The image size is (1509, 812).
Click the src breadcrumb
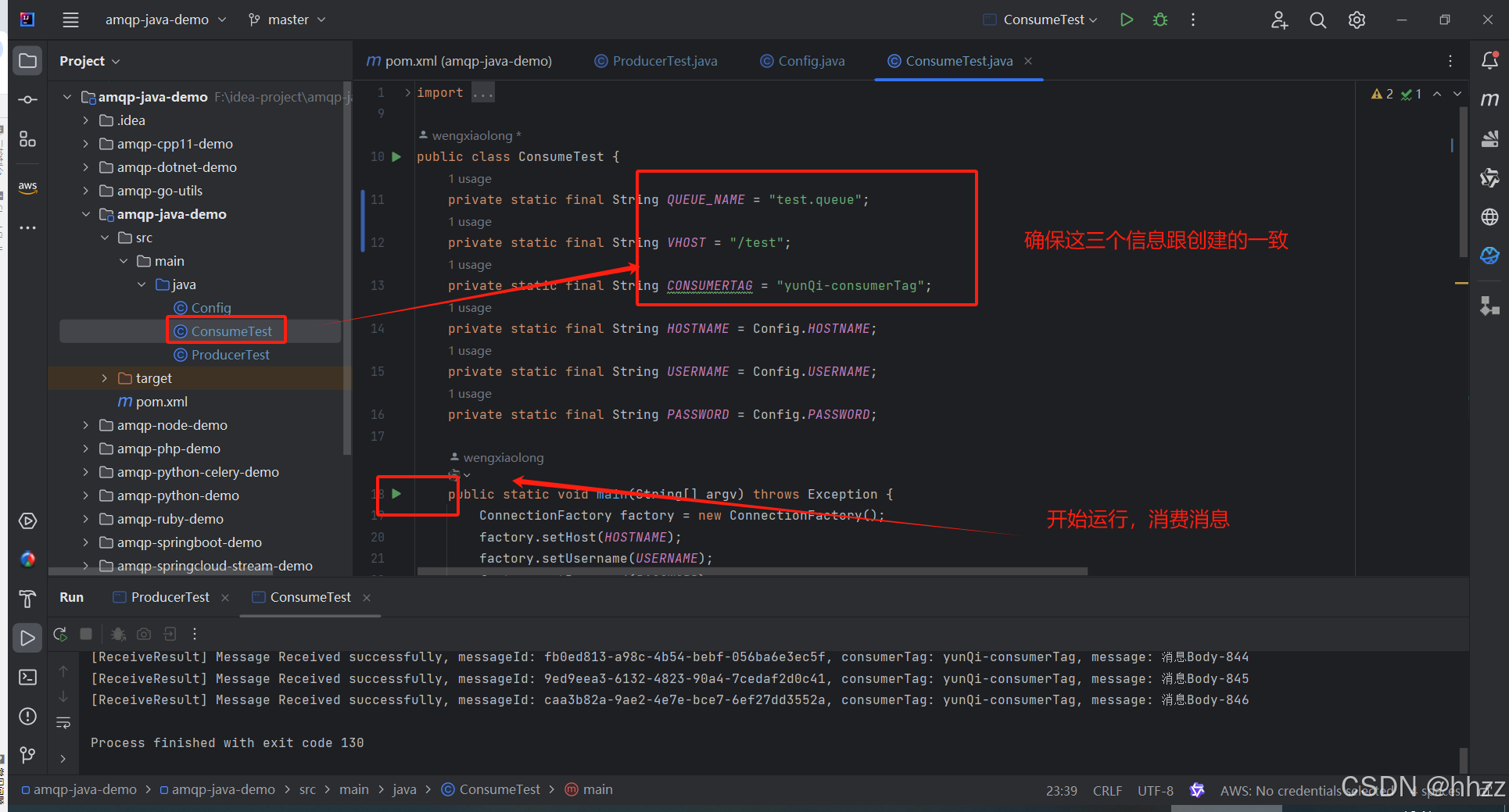tap(307, 790)
